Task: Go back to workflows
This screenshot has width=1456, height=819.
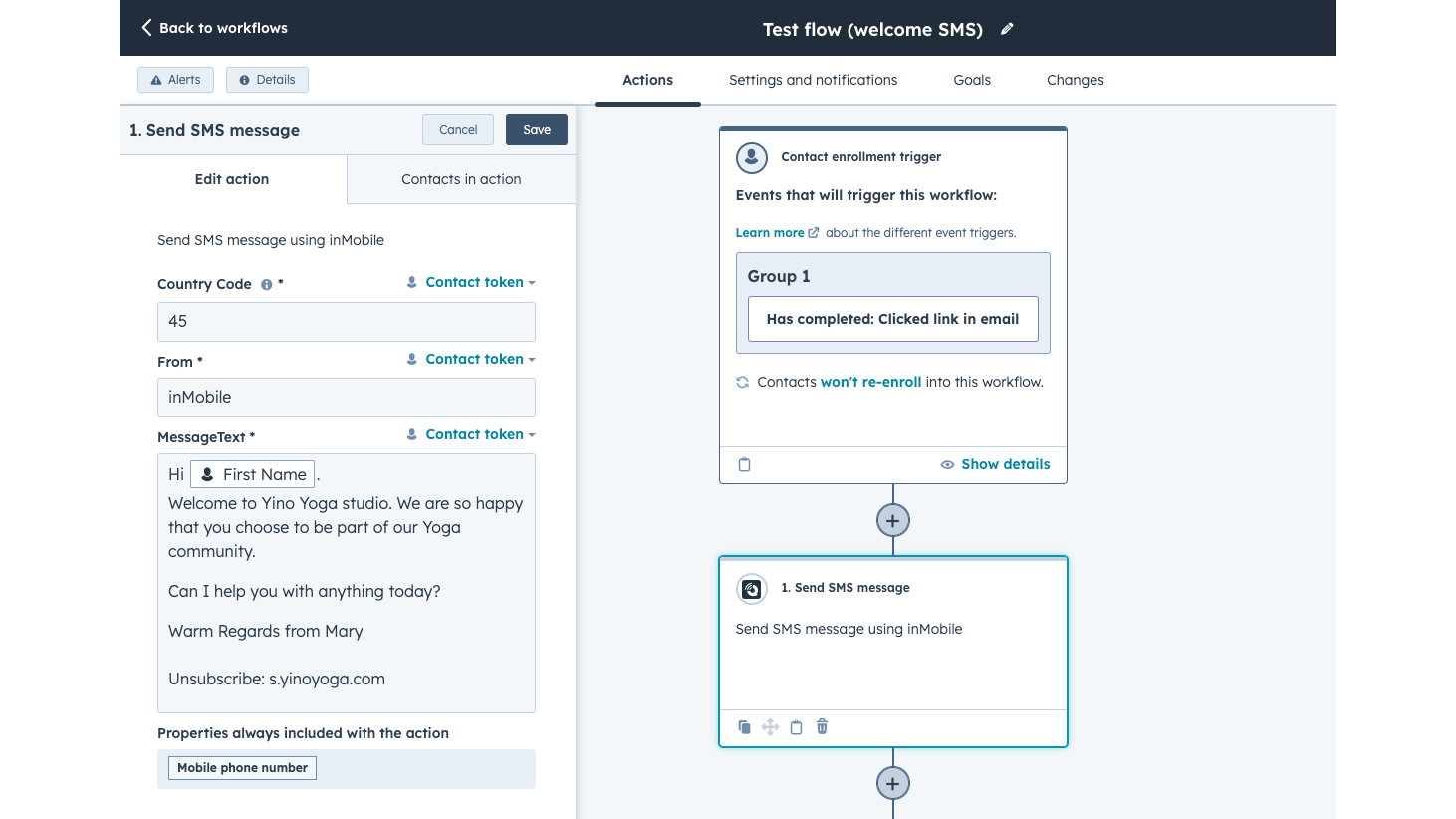Action: (214, 28)
